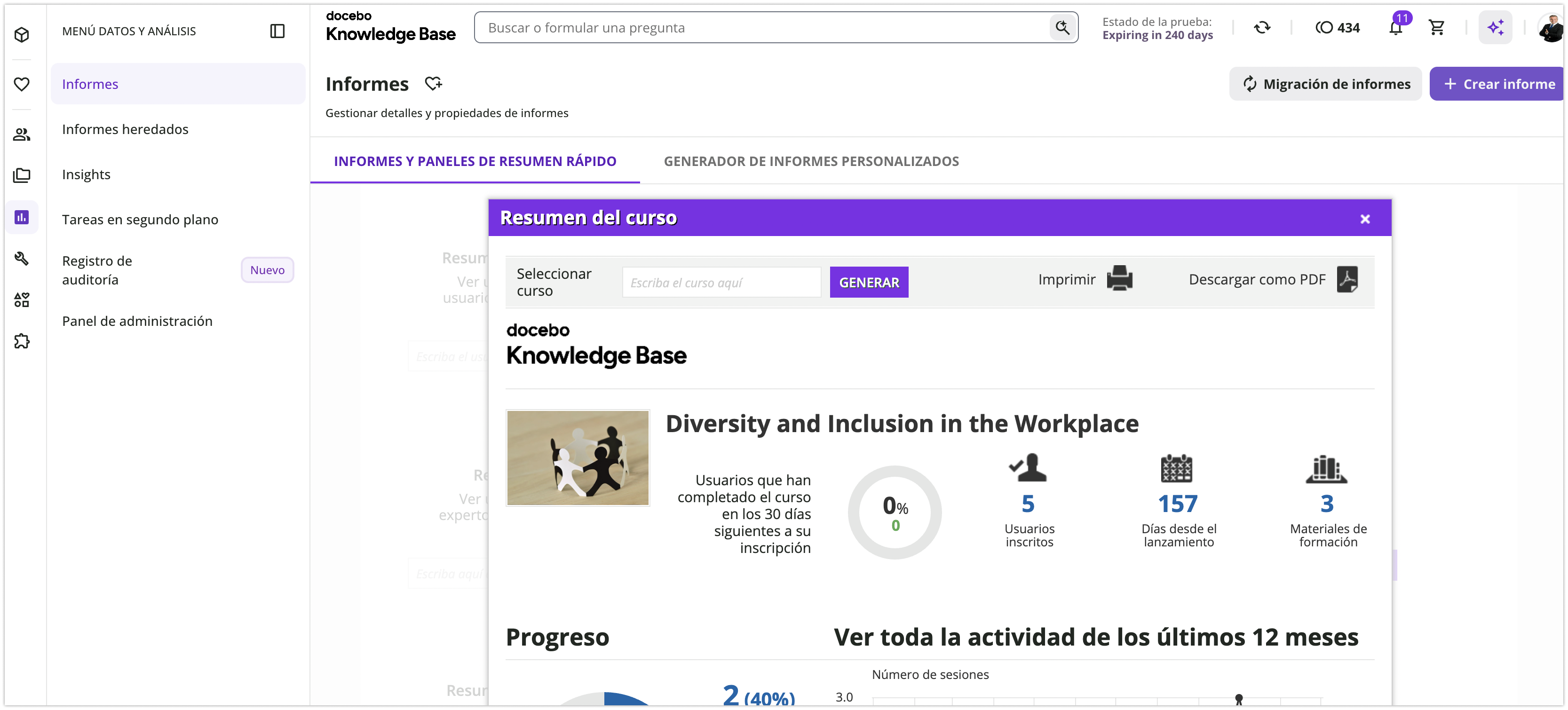
Task: Open the cube icon in the left rail
Action: coord(22,35)
